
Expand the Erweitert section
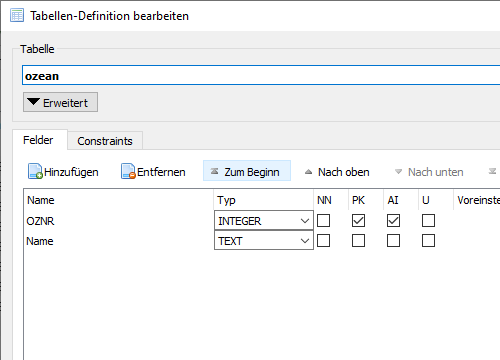[60, 102]
